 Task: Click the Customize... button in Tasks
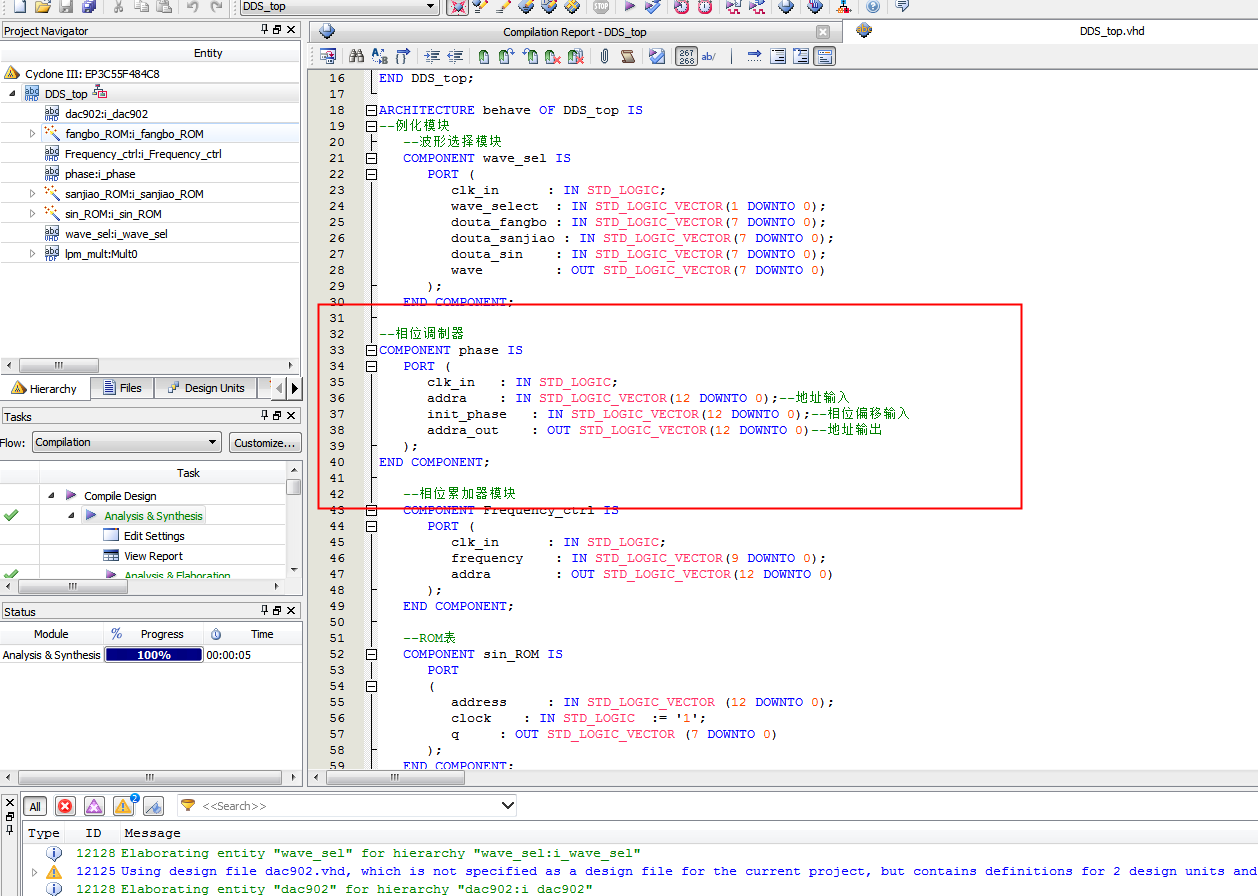point(264,442)
